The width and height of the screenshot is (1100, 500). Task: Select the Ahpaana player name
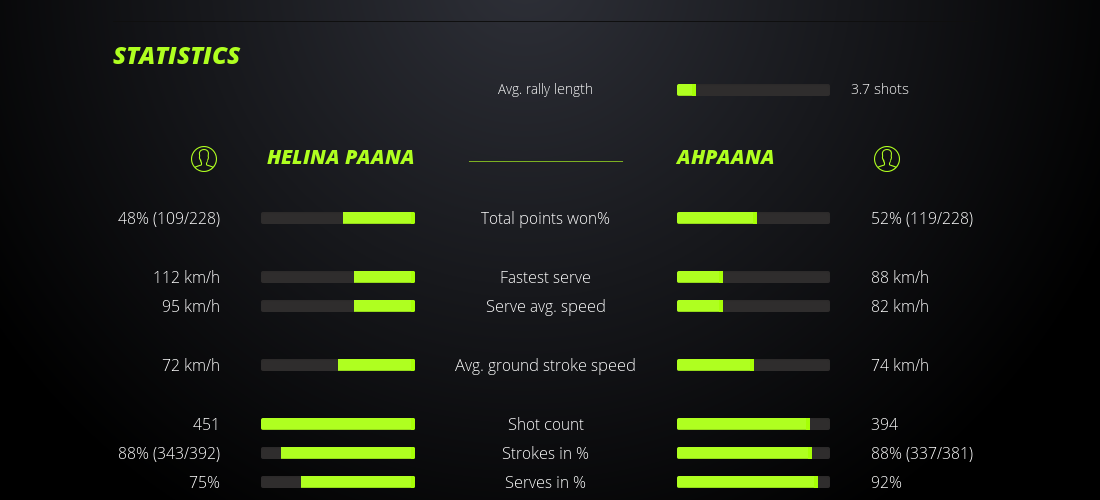tap(725, 158)
